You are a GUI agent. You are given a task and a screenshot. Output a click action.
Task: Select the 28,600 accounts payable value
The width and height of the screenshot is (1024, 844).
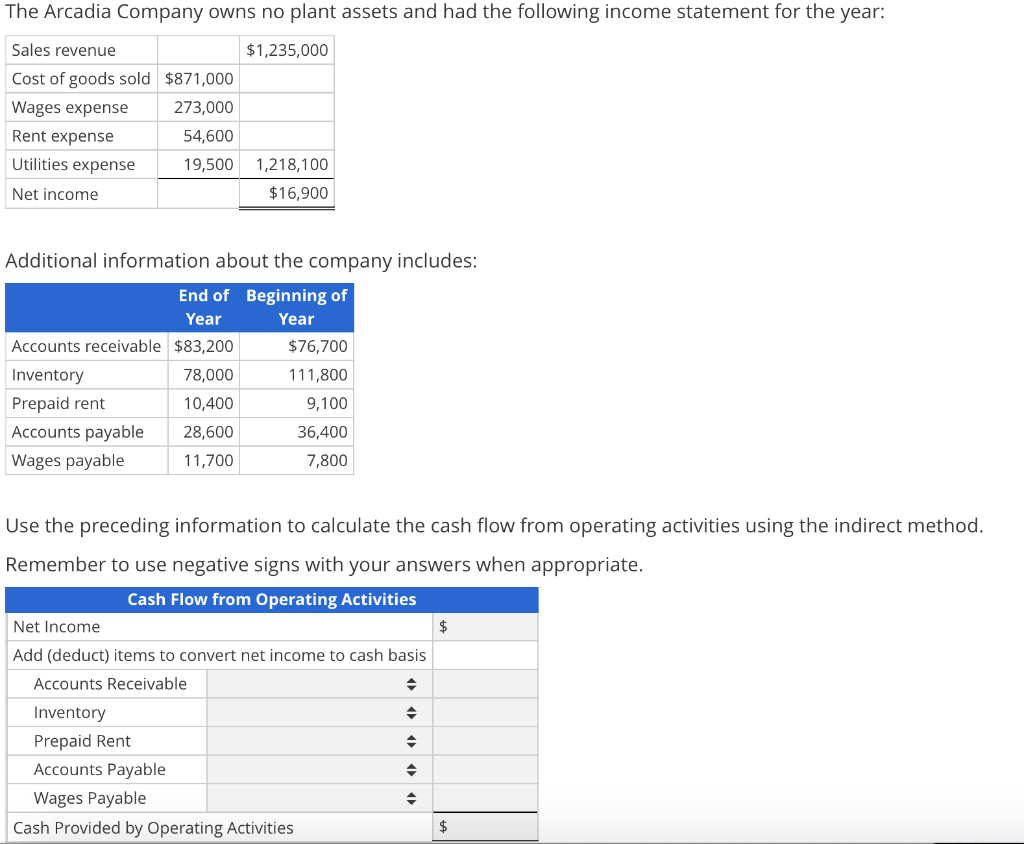[208, 432]
